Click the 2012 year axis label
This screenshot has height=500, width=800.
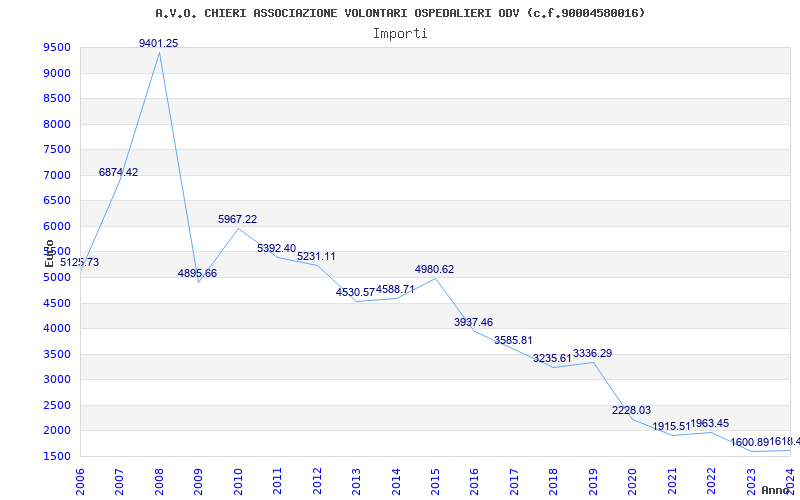(x=317, y=482)
